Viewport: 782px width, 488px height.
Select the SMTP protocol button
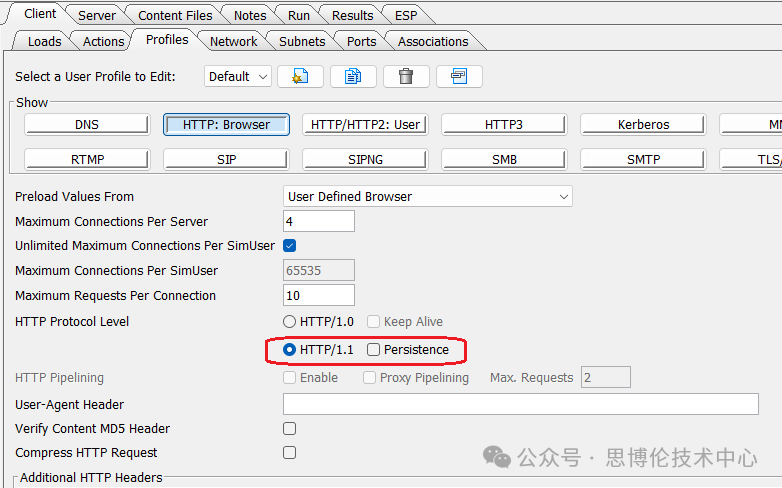point(643,159)
